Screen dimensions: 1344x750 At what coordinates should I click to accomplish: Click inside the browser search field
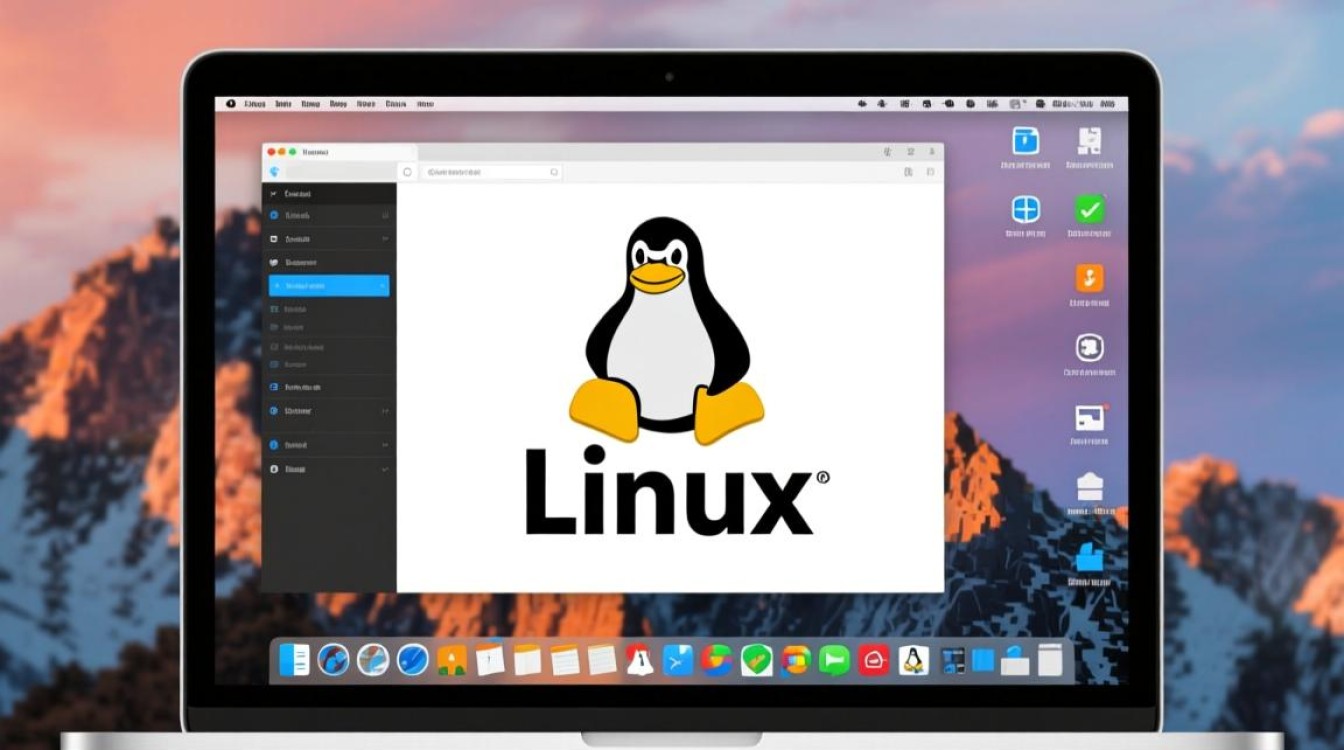coord(490,171)
